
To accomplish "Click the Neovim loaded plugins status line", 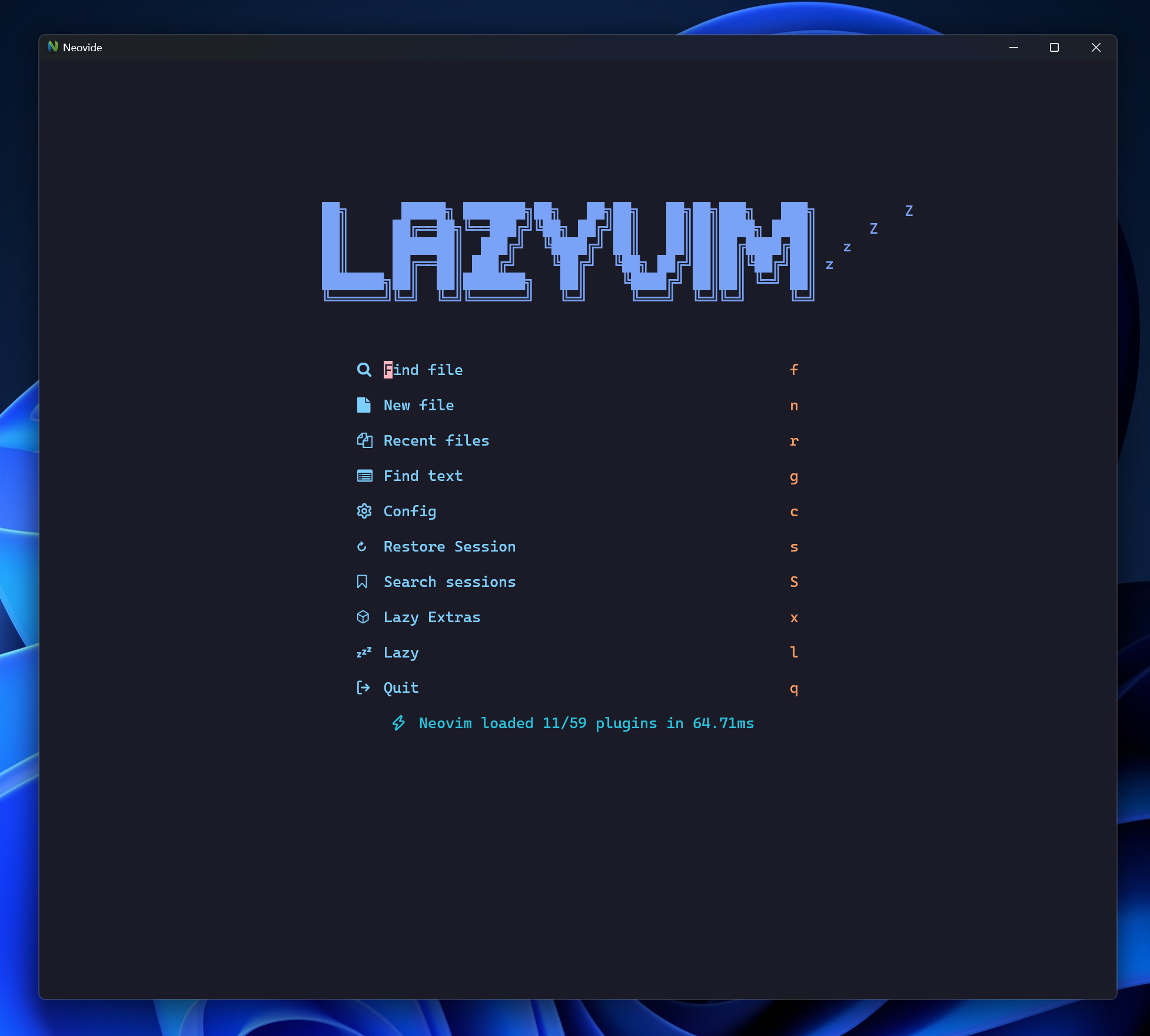I will click(586, 723).
